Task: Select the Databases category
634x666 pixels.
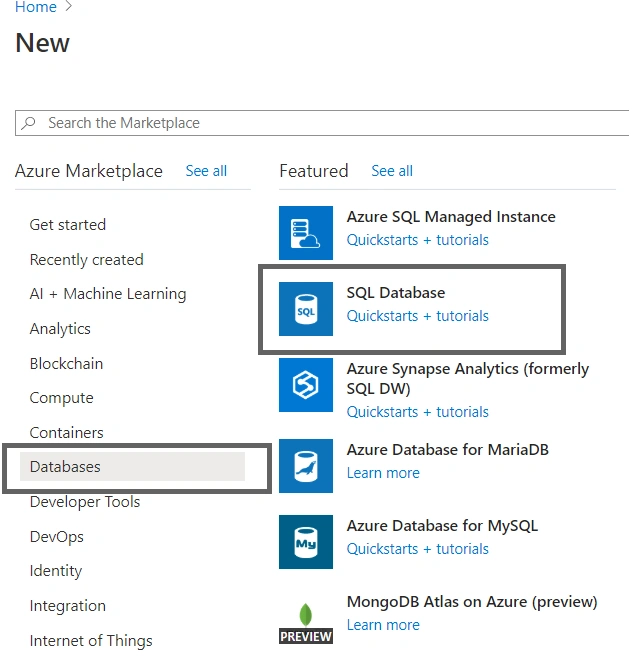Action: (x=132, y=466)
